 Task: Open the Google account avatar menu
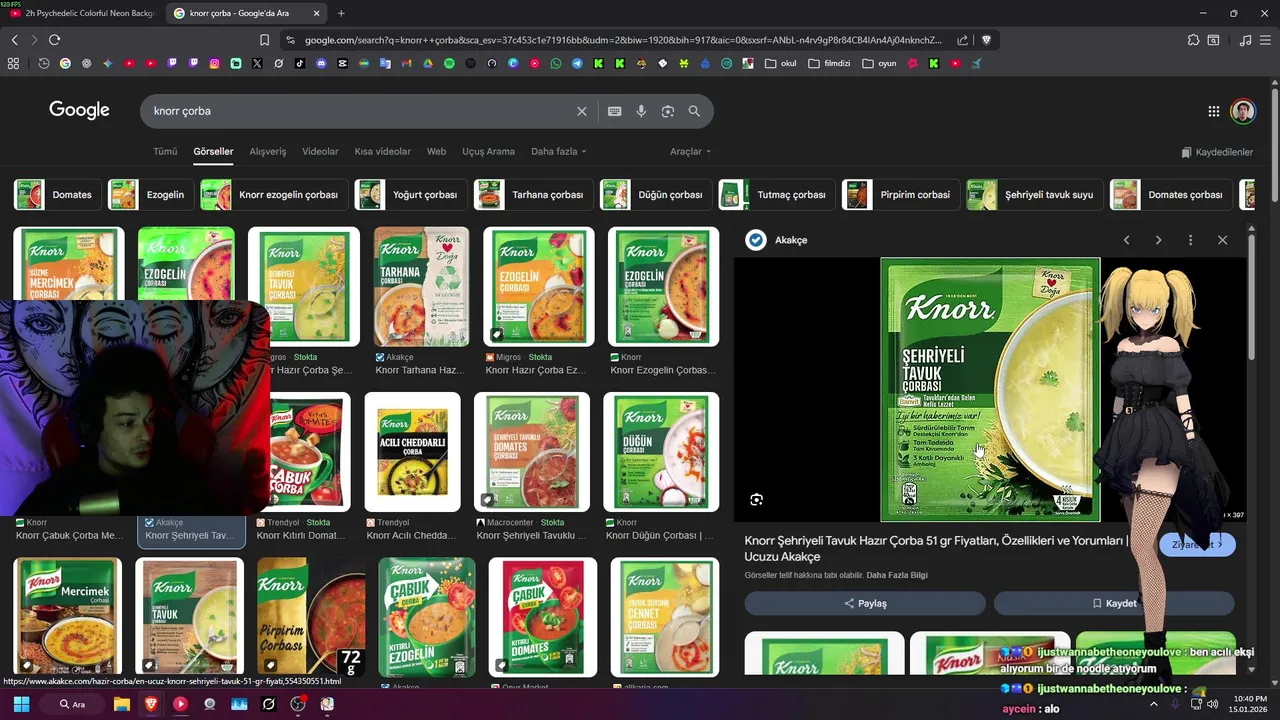(1243, 111)
